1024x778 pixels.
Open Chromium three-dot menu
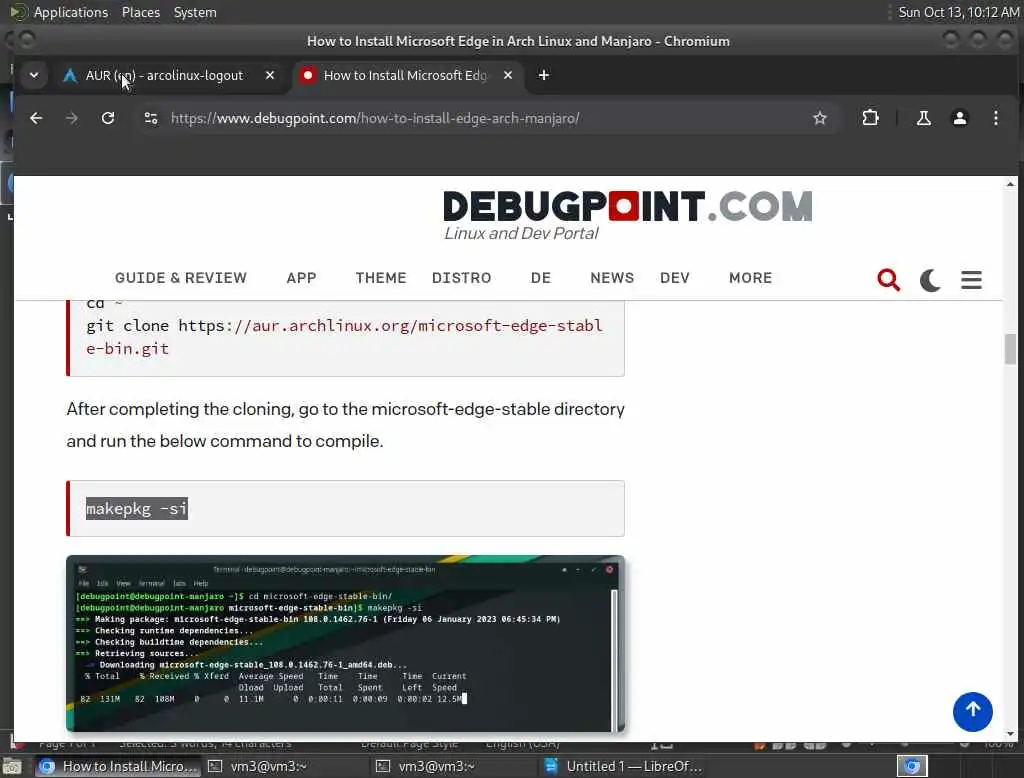[995, 118]
